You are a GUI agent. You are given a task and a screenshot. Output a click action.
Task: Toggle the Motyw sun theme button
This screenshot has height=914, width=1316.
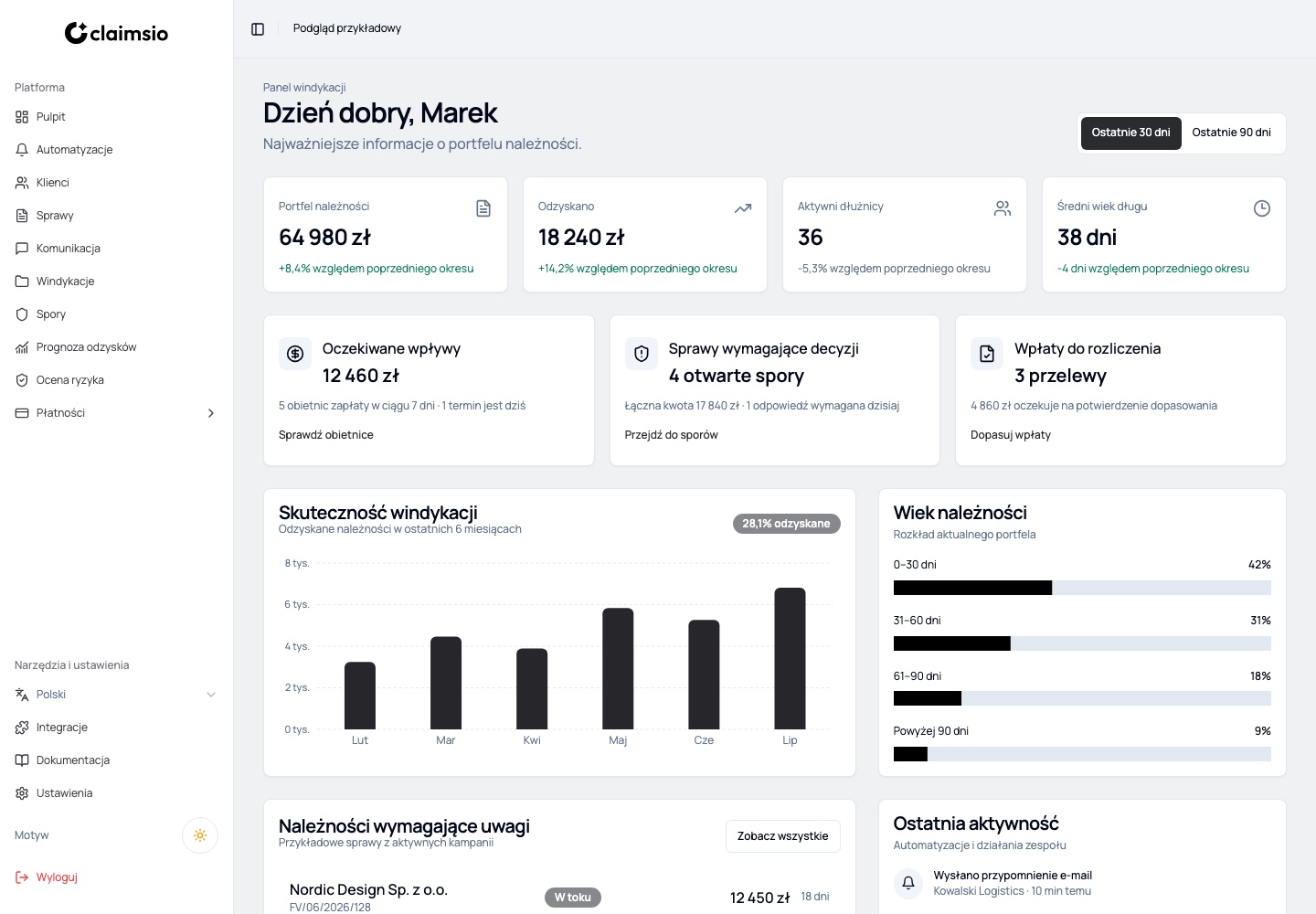click(x=200, y=835)
